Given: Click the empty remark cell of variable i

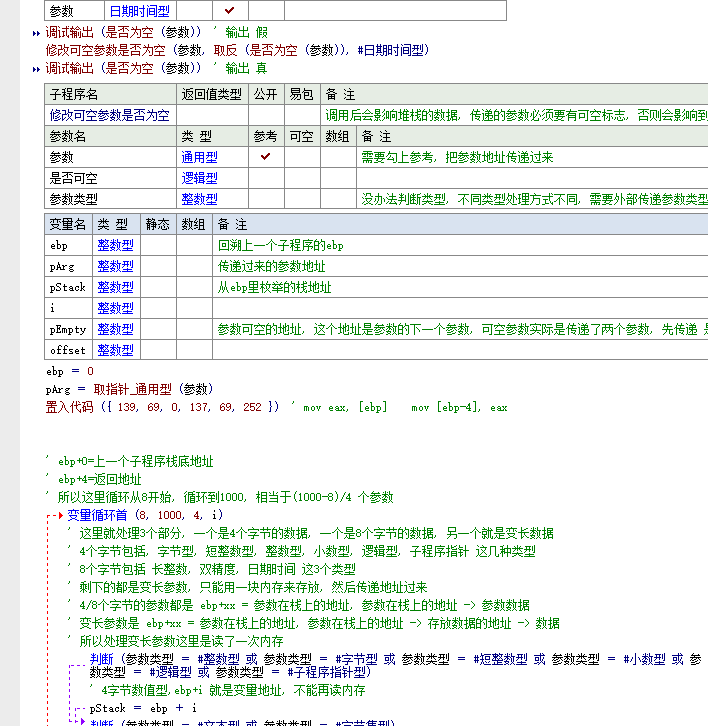Looking at the screenshot, I should click(460, 308).
